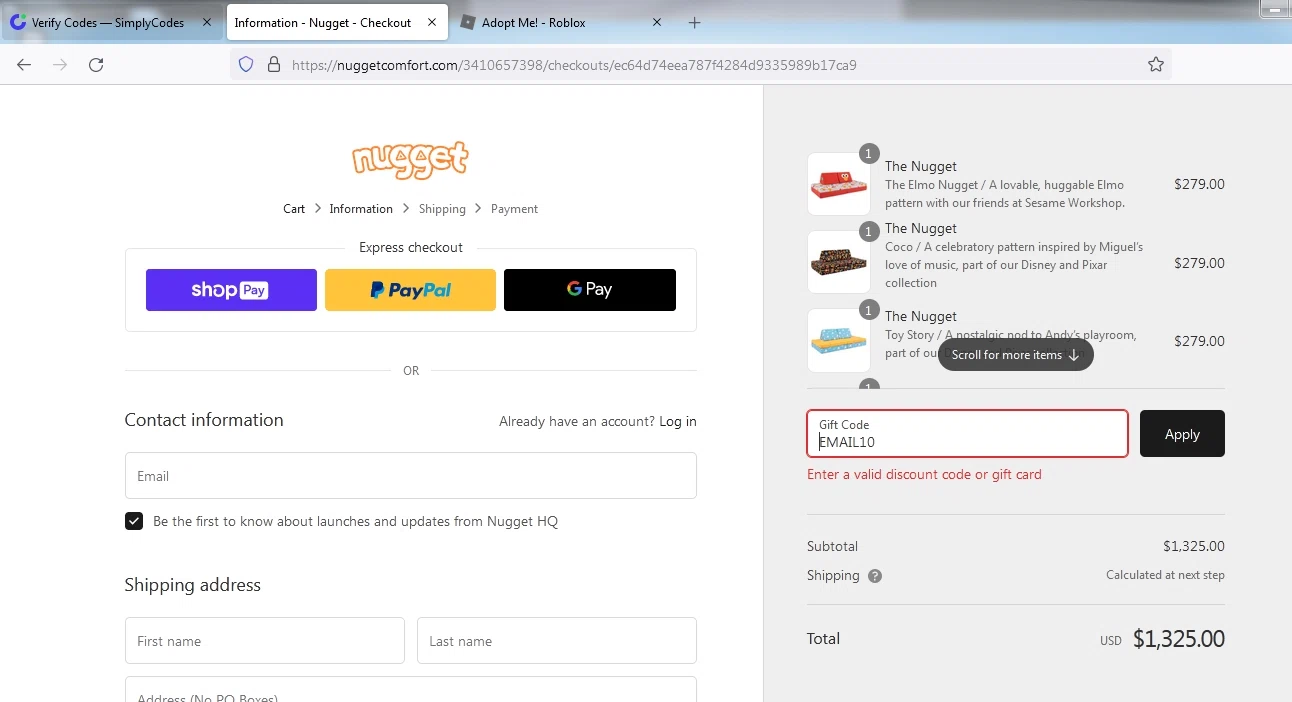
Task: Click the browser URL address bar
Action: pyautogui.click(x=700, y=65)
